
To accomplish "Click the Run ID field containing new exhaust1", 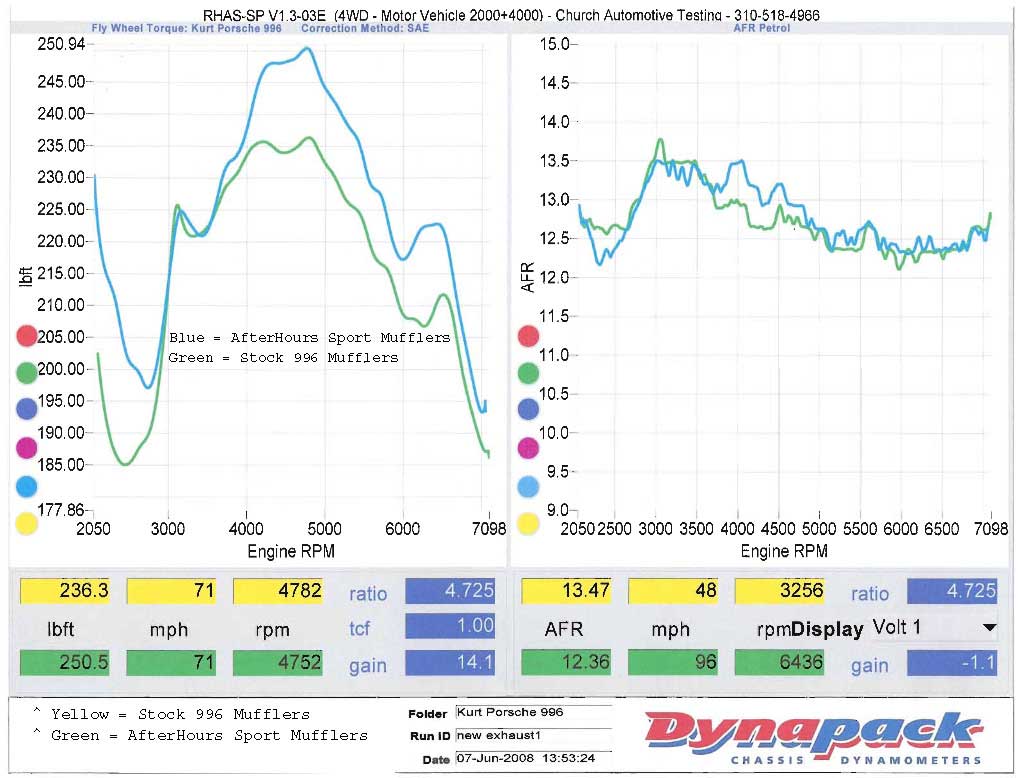I will (532, 735).
